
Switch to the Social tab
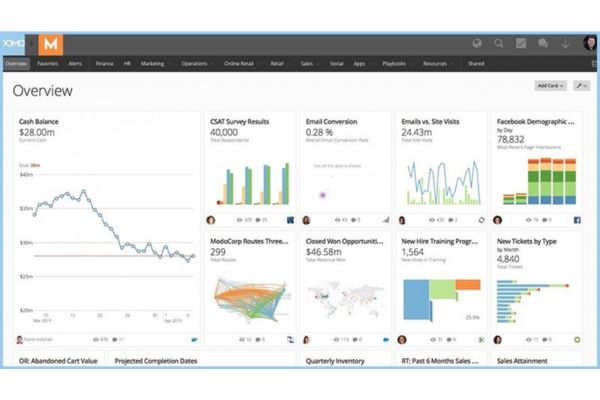click(337, 64)
